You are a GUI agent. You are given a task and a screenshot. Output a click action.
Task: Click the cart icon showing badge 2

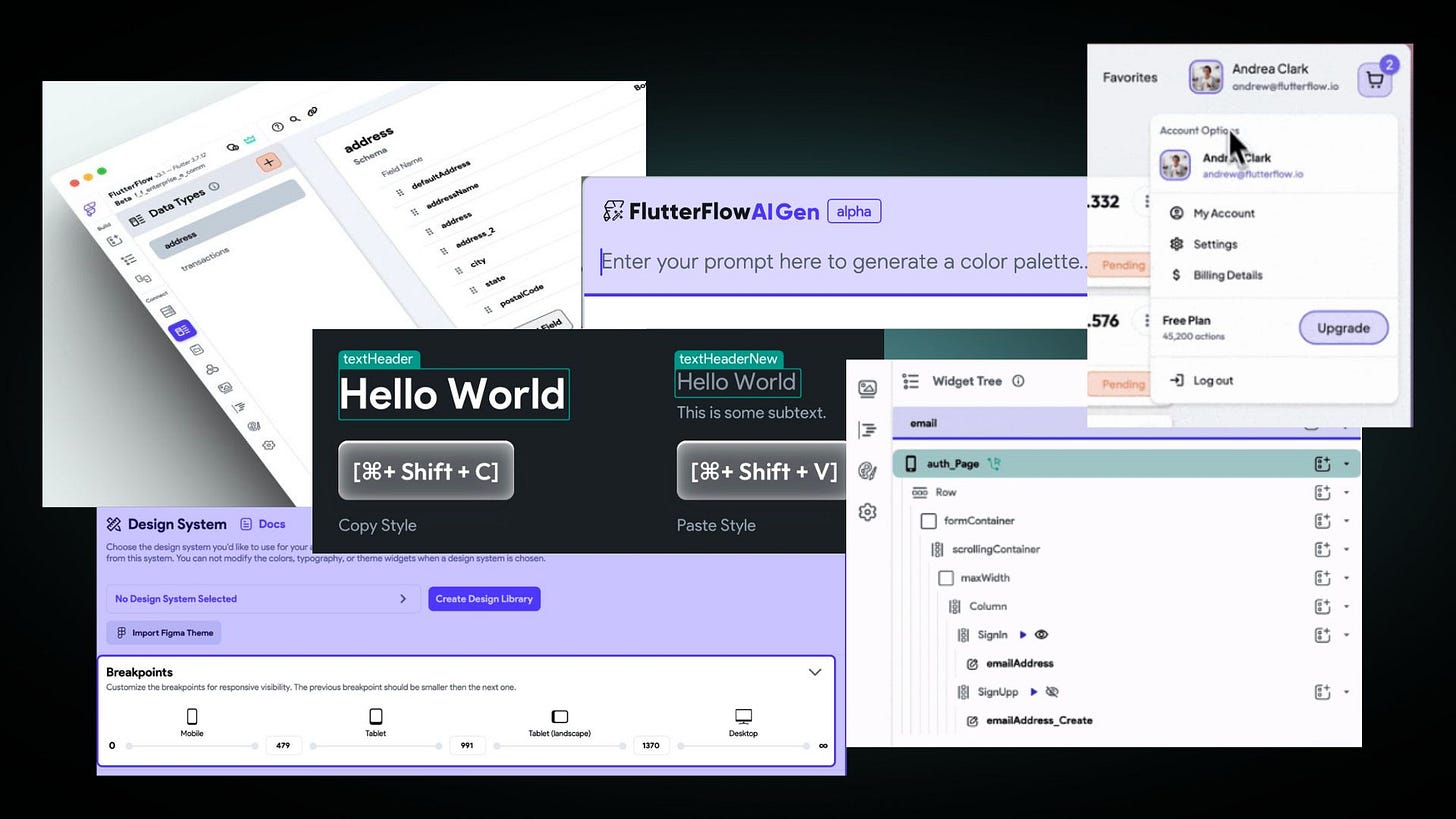pos(1375,79)
